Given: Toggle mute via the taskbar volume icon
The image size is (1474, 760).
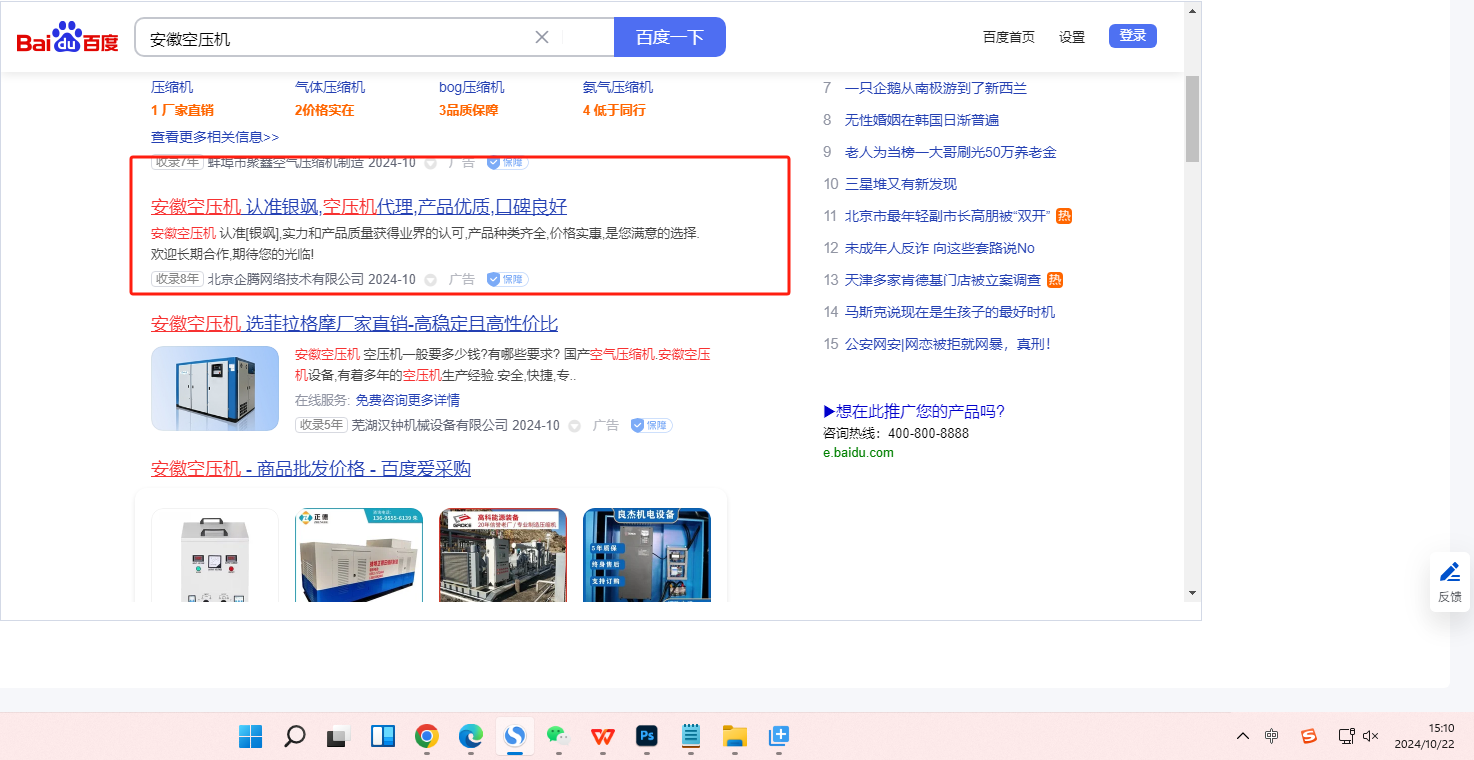Looking at the screenshot, I should point(1371,736).
